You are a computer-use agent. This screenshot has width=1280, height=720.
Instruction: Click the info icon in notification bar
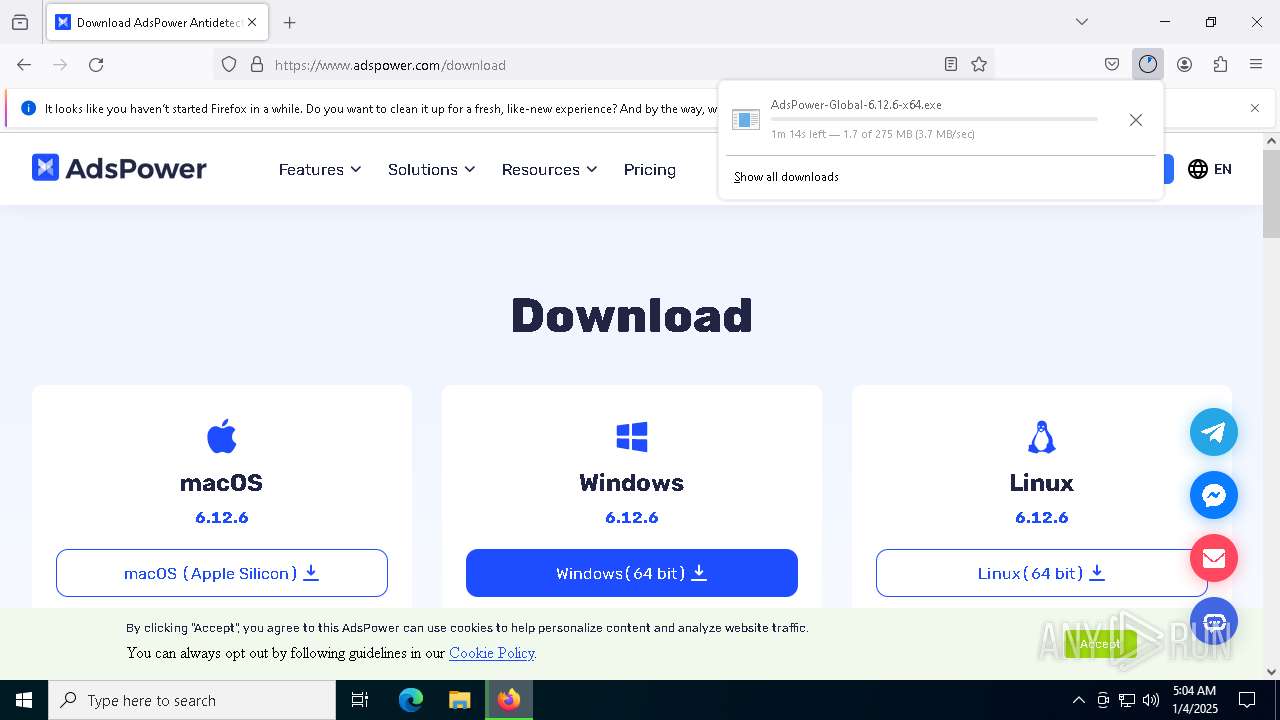pyautogui.click(x=28, y=108)
